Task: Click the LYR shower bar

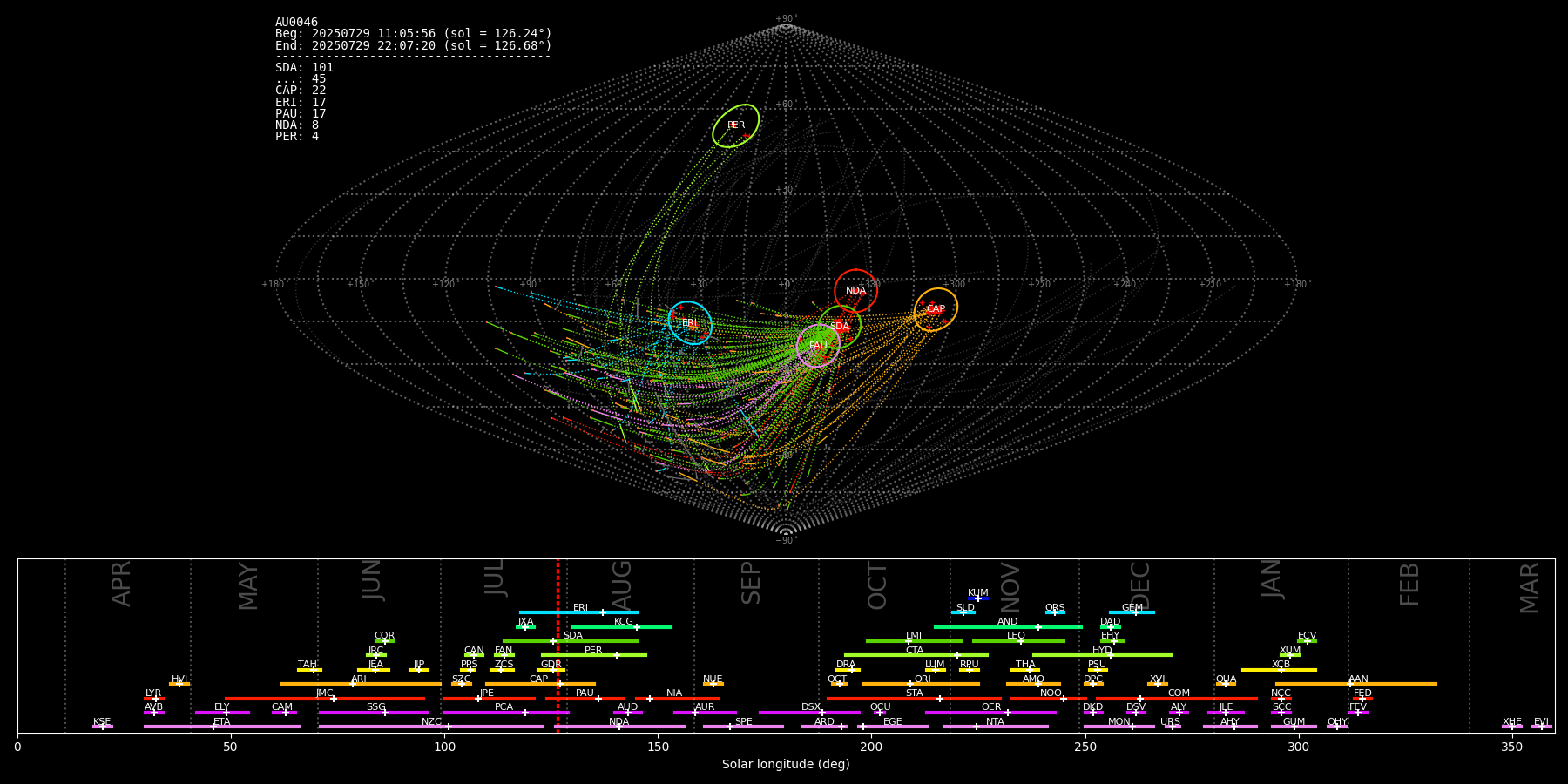Action: point(154,698)
